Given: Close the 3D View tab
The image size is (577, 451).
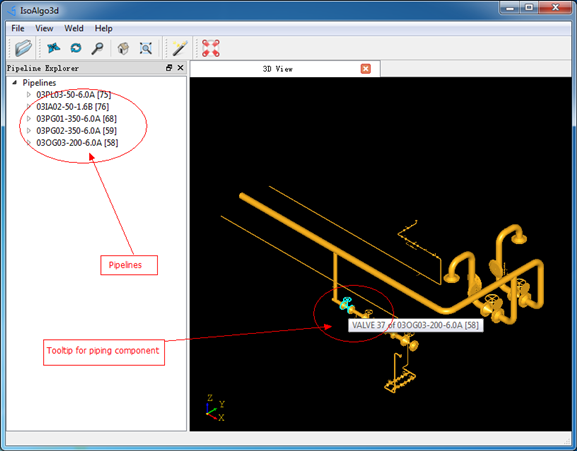Looking at the screenshot, I should pos(365,69).
